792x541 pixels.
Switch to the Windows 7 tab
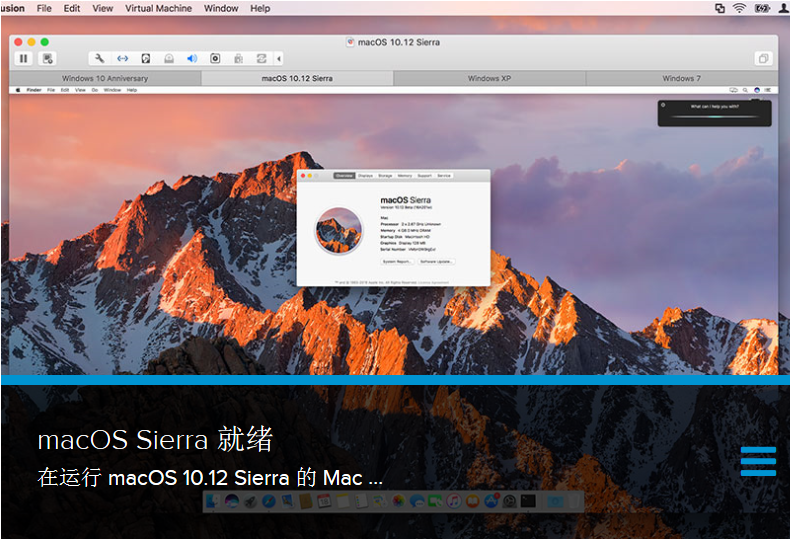(681, 78)
